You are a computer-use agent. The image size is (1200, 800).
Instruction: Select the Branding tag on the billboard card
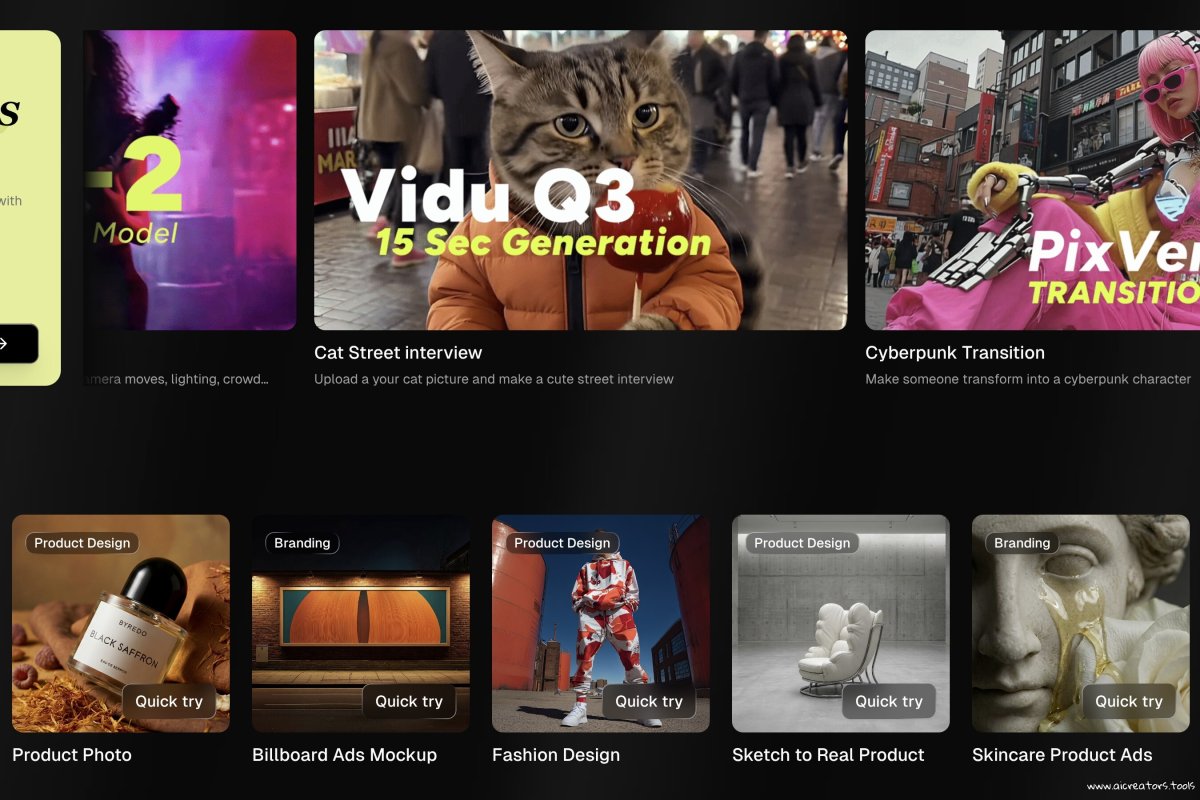[x=302, y=543]
